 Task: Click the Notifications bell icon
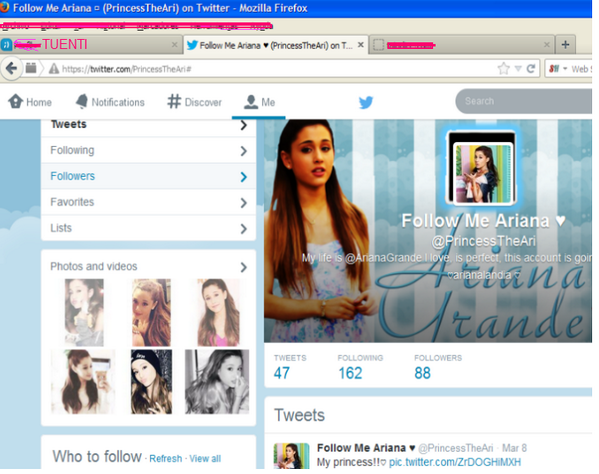tap(82, 101)
